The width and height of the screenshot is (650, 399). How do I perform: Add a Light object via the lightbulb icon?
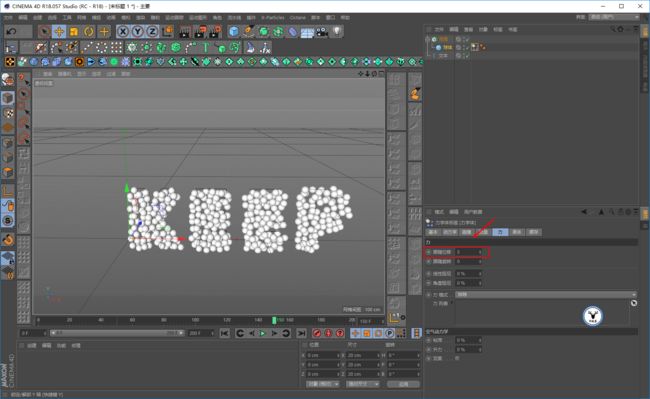[337, 31]
